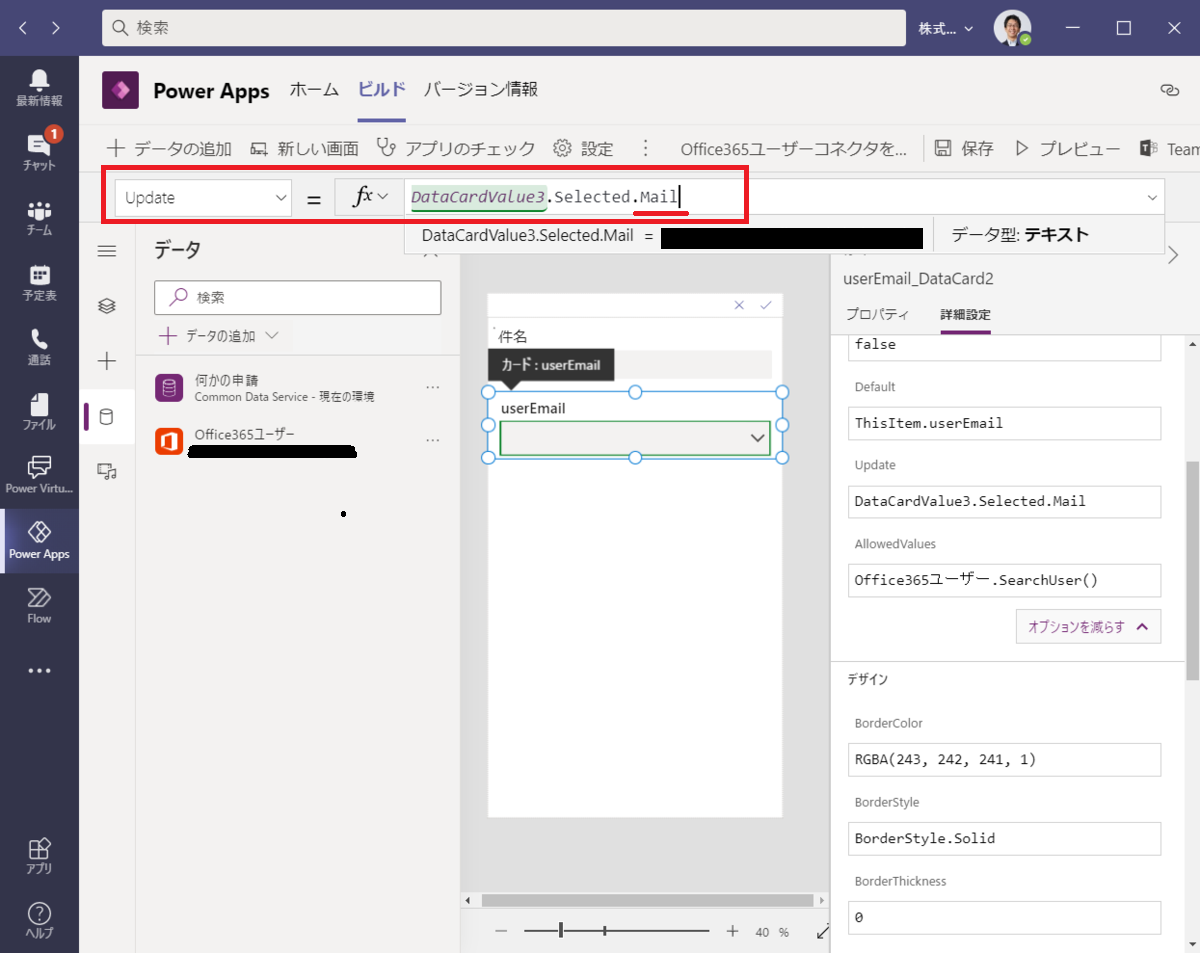The width and height of the screenshot is (1200, 953).
Task: Show more apps ellipsis in sidebar
Action: 39,671
